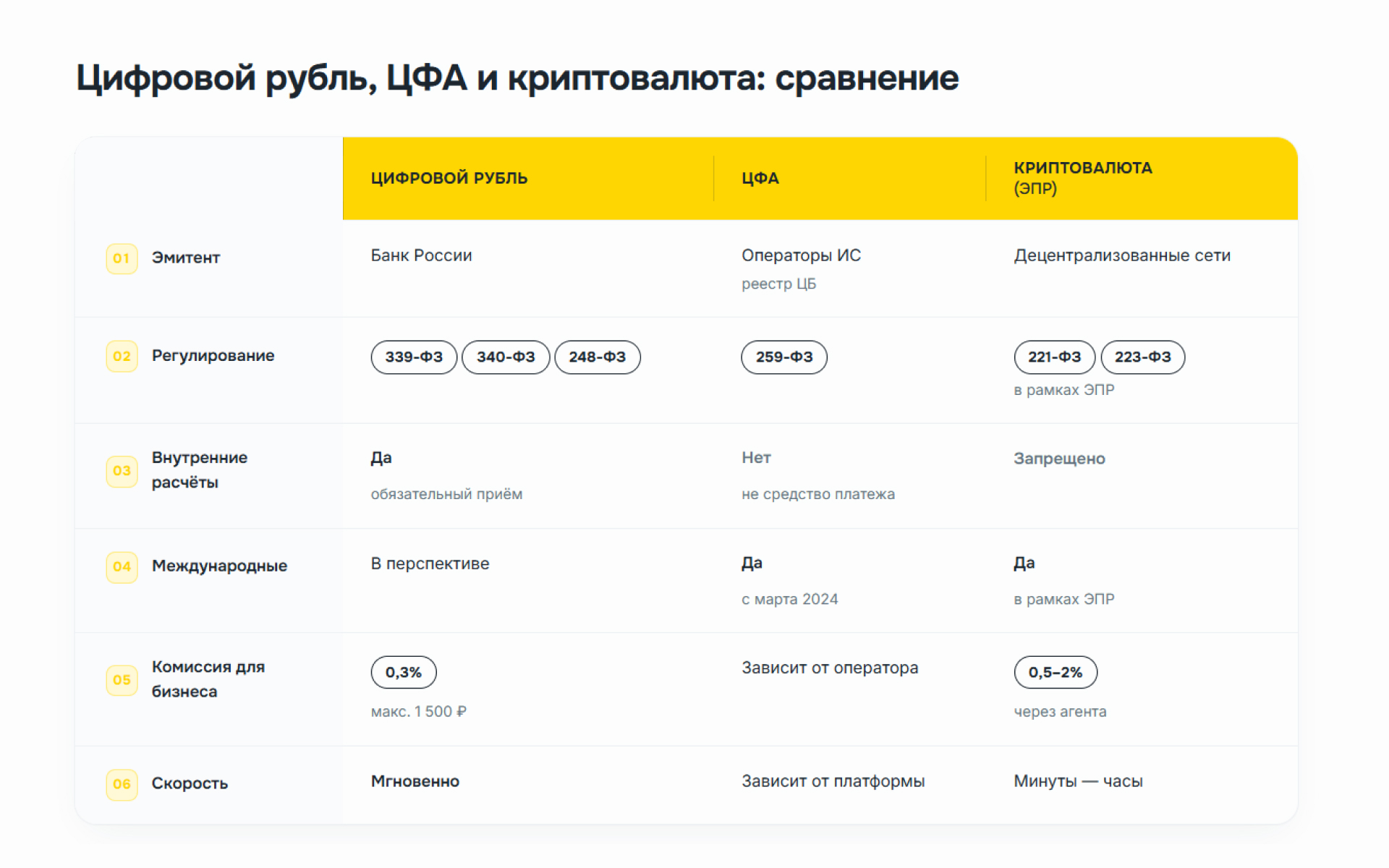Click the Нет cell for ЦФА
The image size is (1389, 868).
pyautogui.click(x=756, y=458)
